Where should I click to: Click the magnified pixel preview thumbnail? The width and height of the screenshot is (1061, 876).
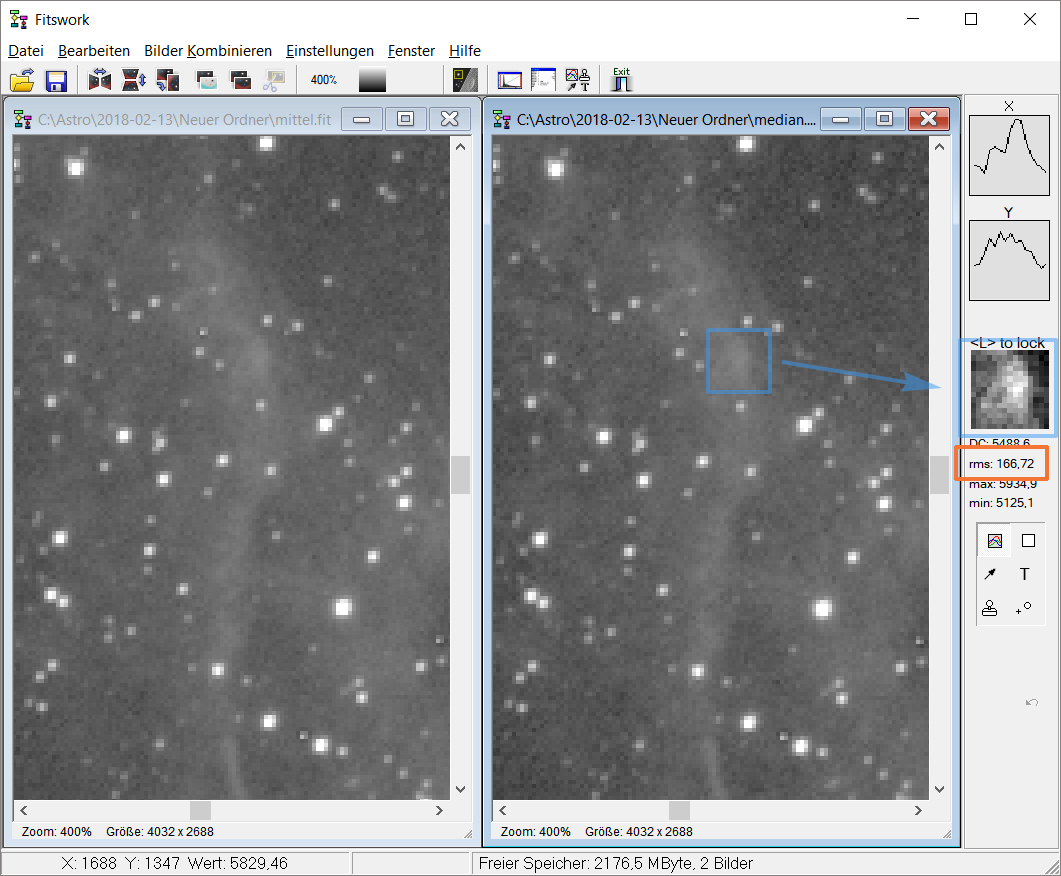tap(1007, 387)
